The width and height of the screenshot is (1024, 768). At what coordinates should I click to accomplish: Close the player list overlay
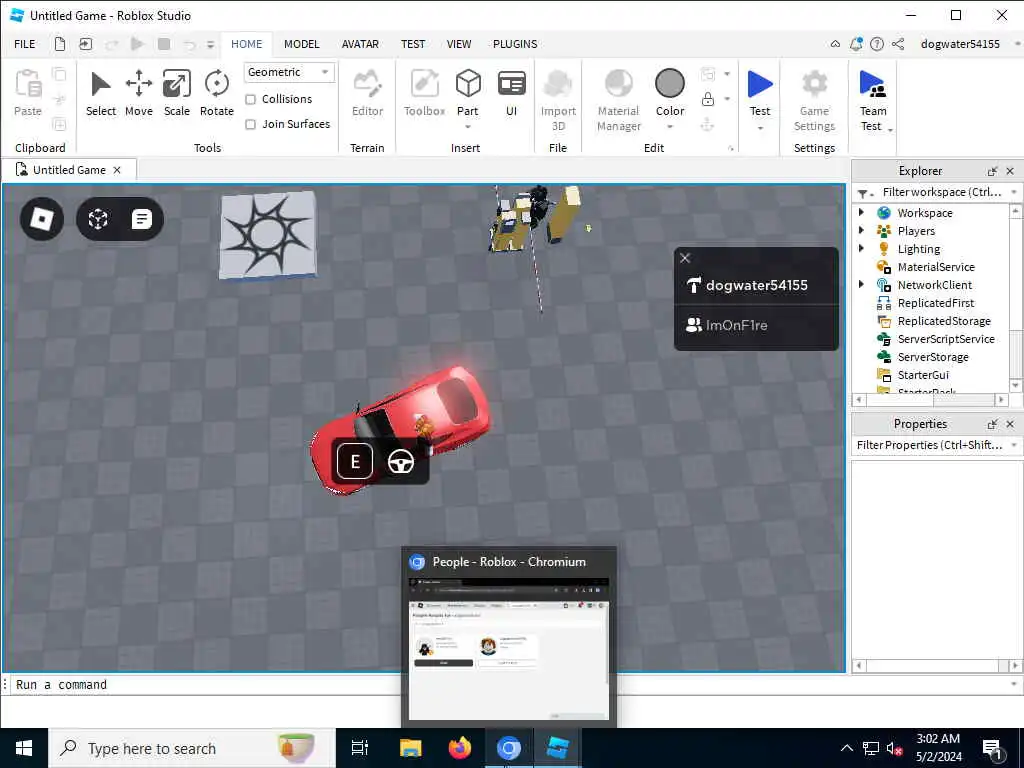[x=685, y=258]
